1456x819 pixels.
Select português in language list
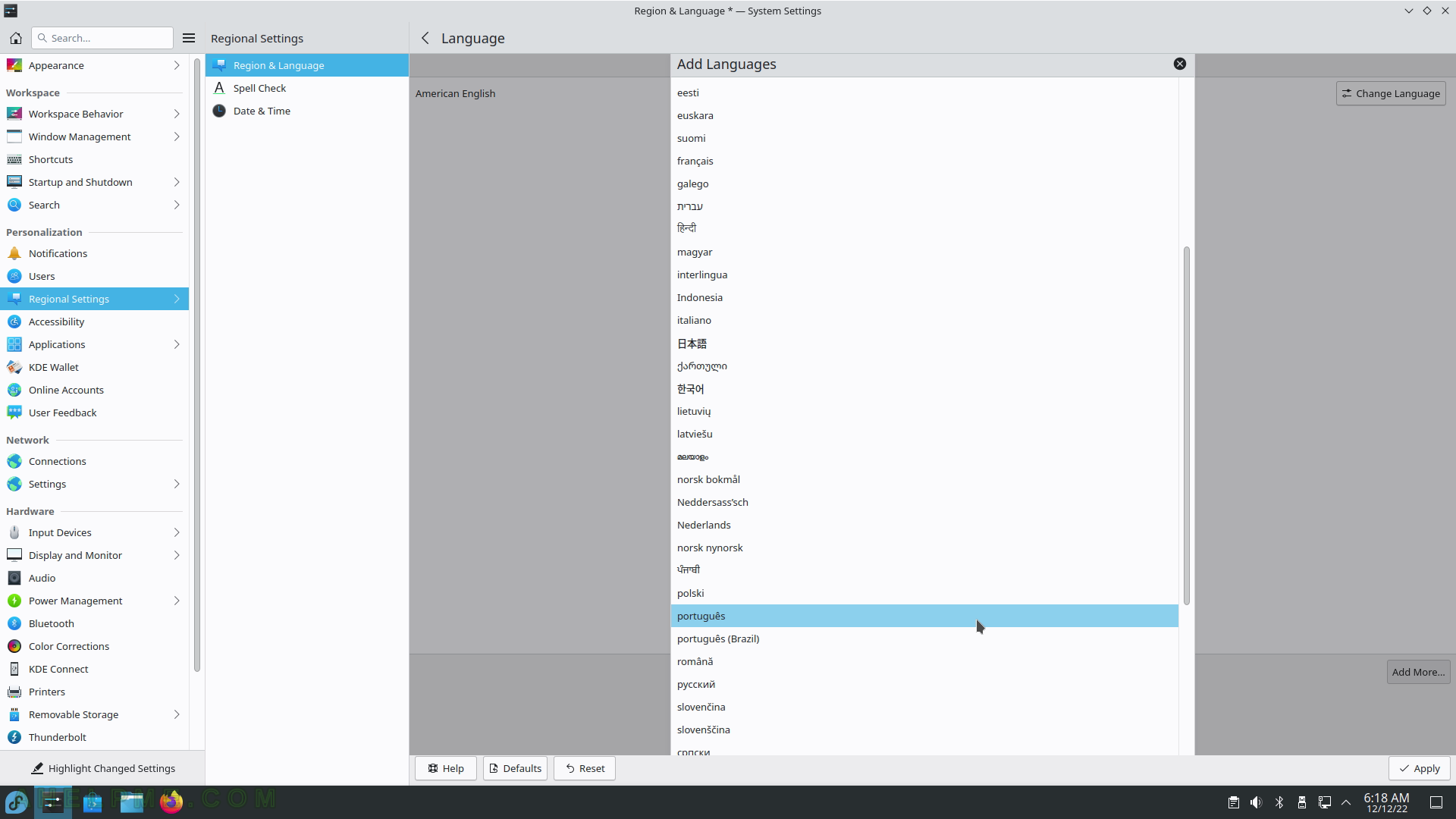924,616
